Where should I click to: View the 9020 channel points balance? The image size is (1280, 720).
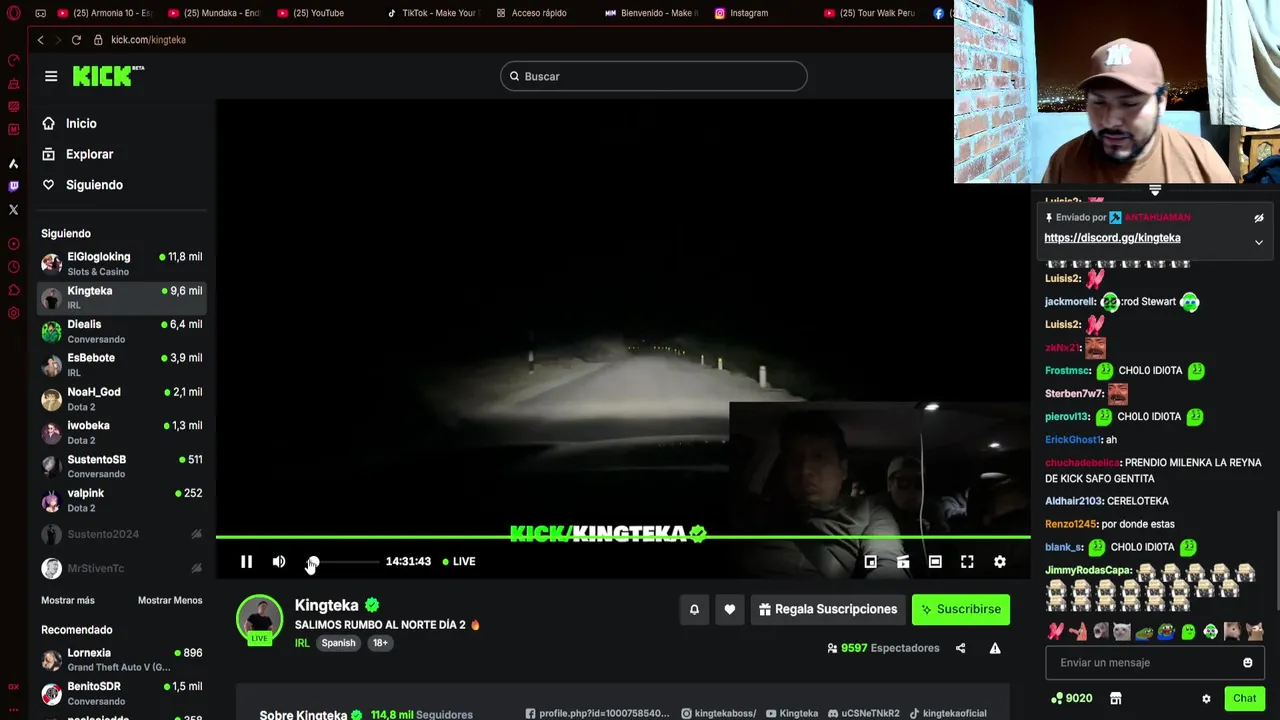1071,698
